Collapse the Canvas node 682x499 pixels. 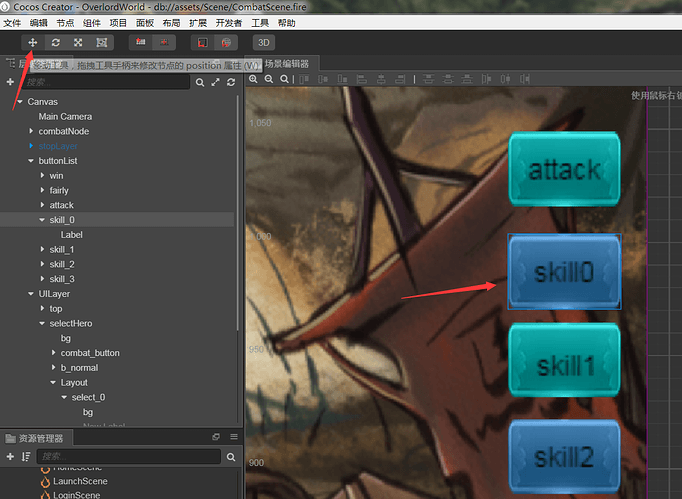pyautogui.click(x=20, y=101)
